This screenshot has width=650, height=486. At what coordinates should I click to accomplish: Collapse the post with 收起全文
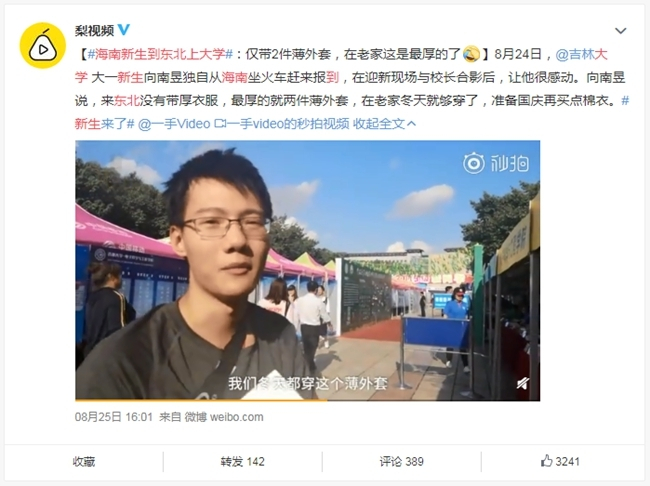[384, 124]
